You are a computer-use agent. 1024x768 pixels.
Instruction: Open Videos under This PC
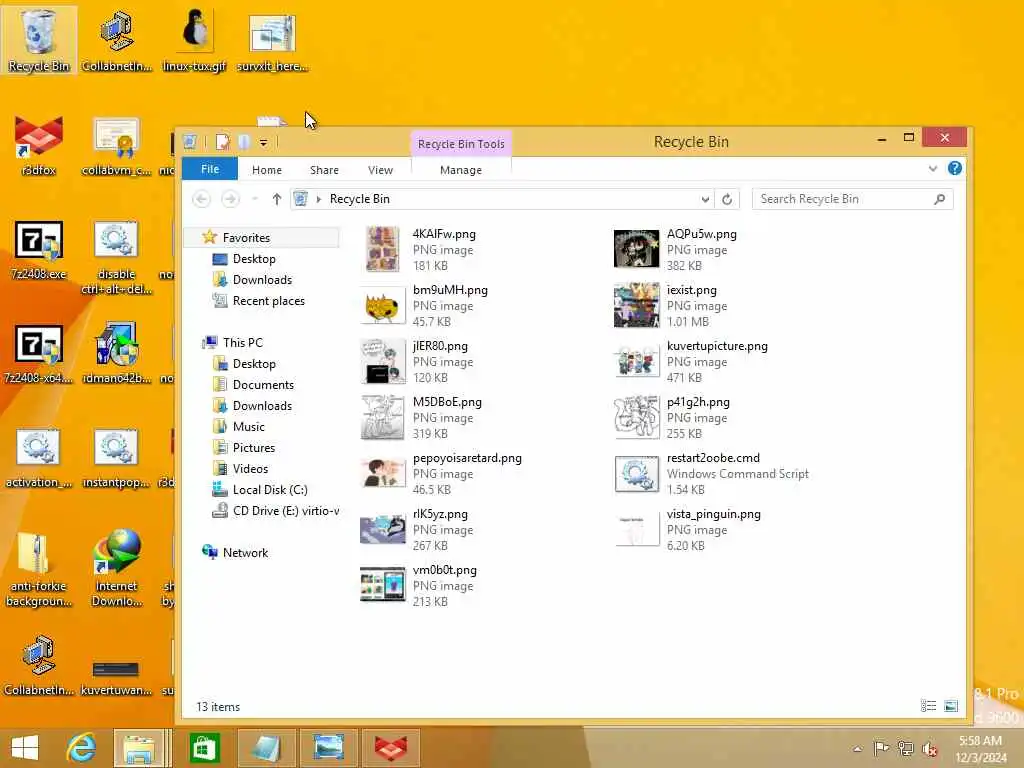tap(250, 468)
